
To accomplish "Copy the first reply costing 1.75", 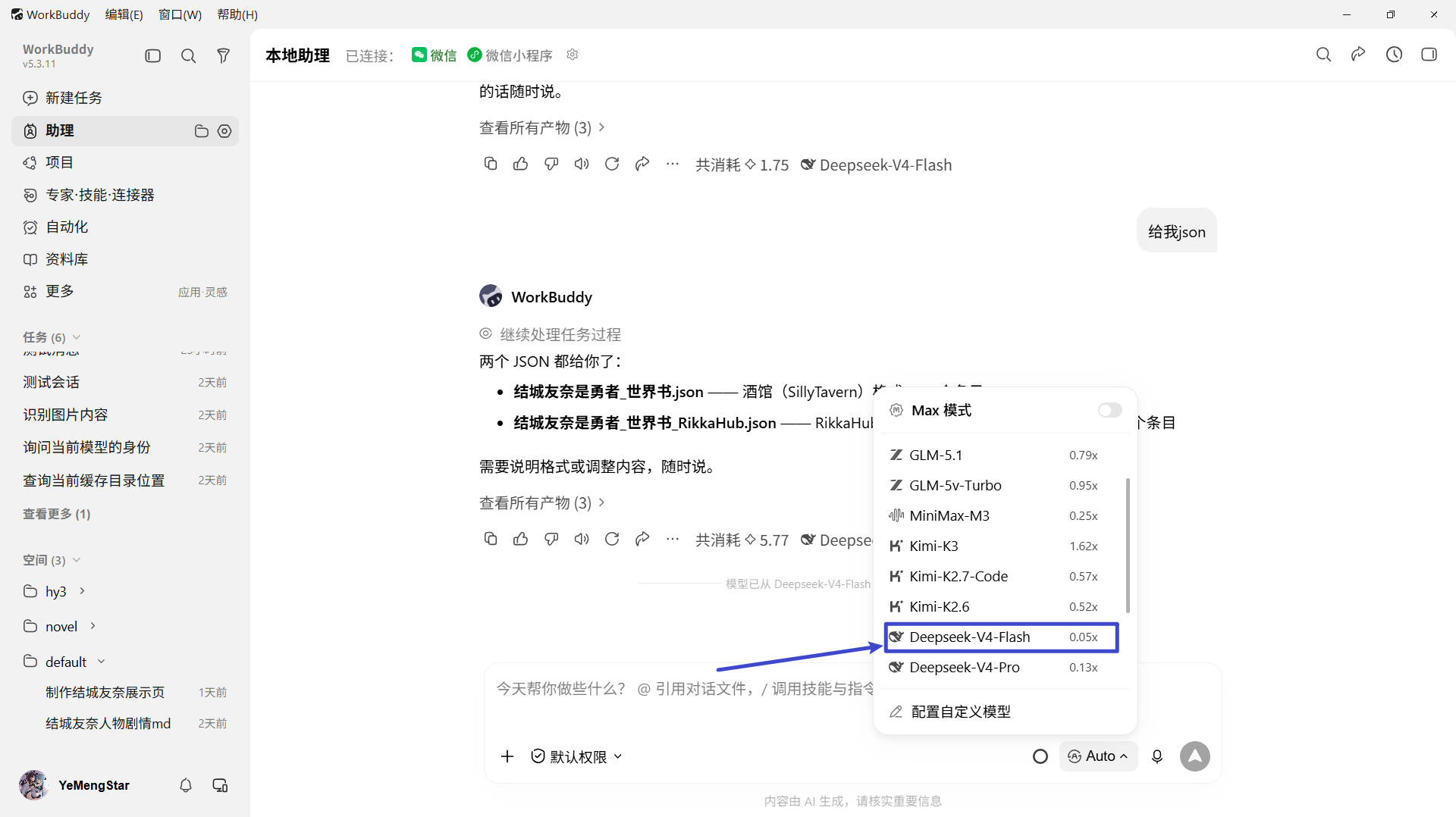I will [491, 164].
